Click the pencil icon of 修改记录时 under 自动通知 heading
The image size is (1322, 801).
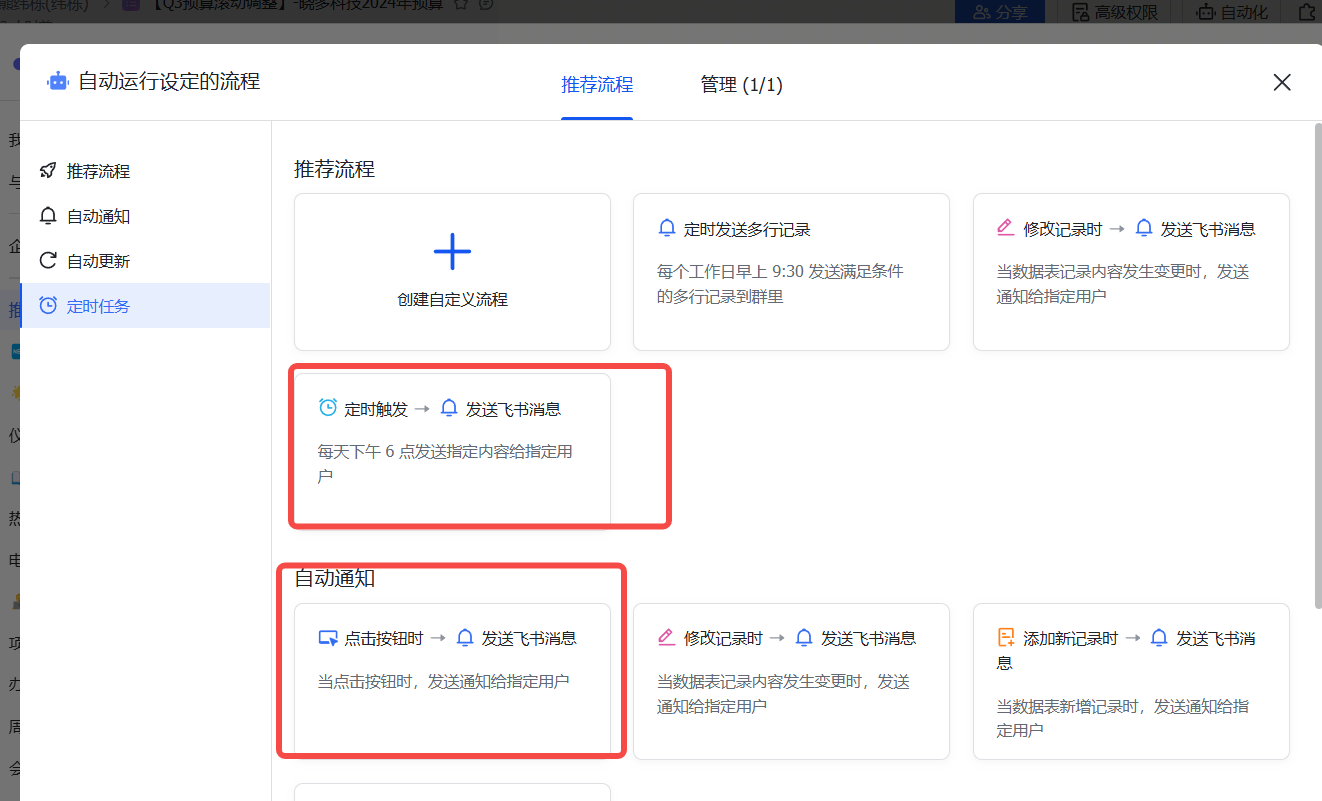(667, 638)
